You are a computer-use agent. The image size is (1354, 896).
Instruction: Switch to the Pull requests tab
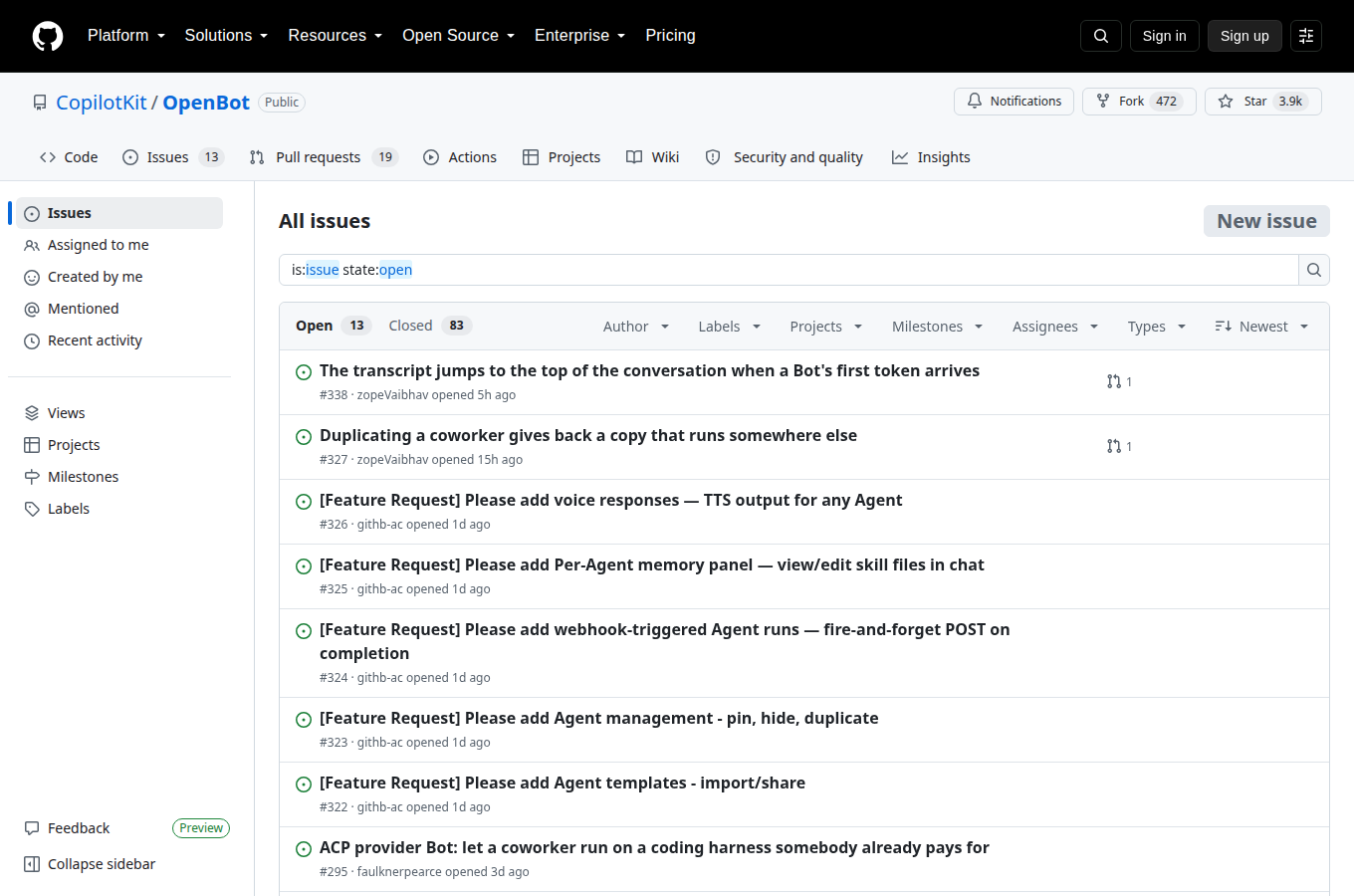point(324,157)
